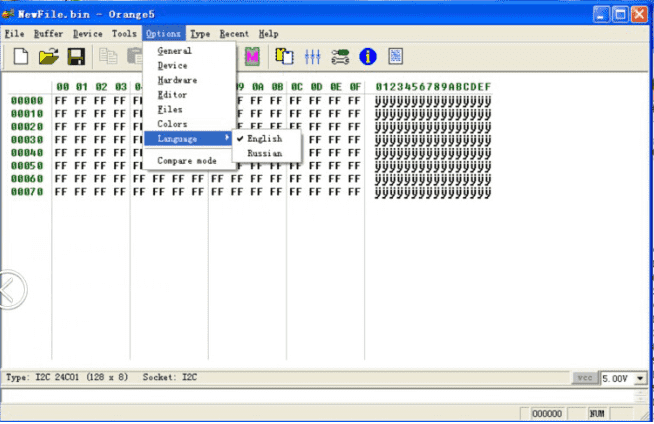654x424 pixels.
Task: Click Socket: I2C status text
Action: click(x=170, y=377)
